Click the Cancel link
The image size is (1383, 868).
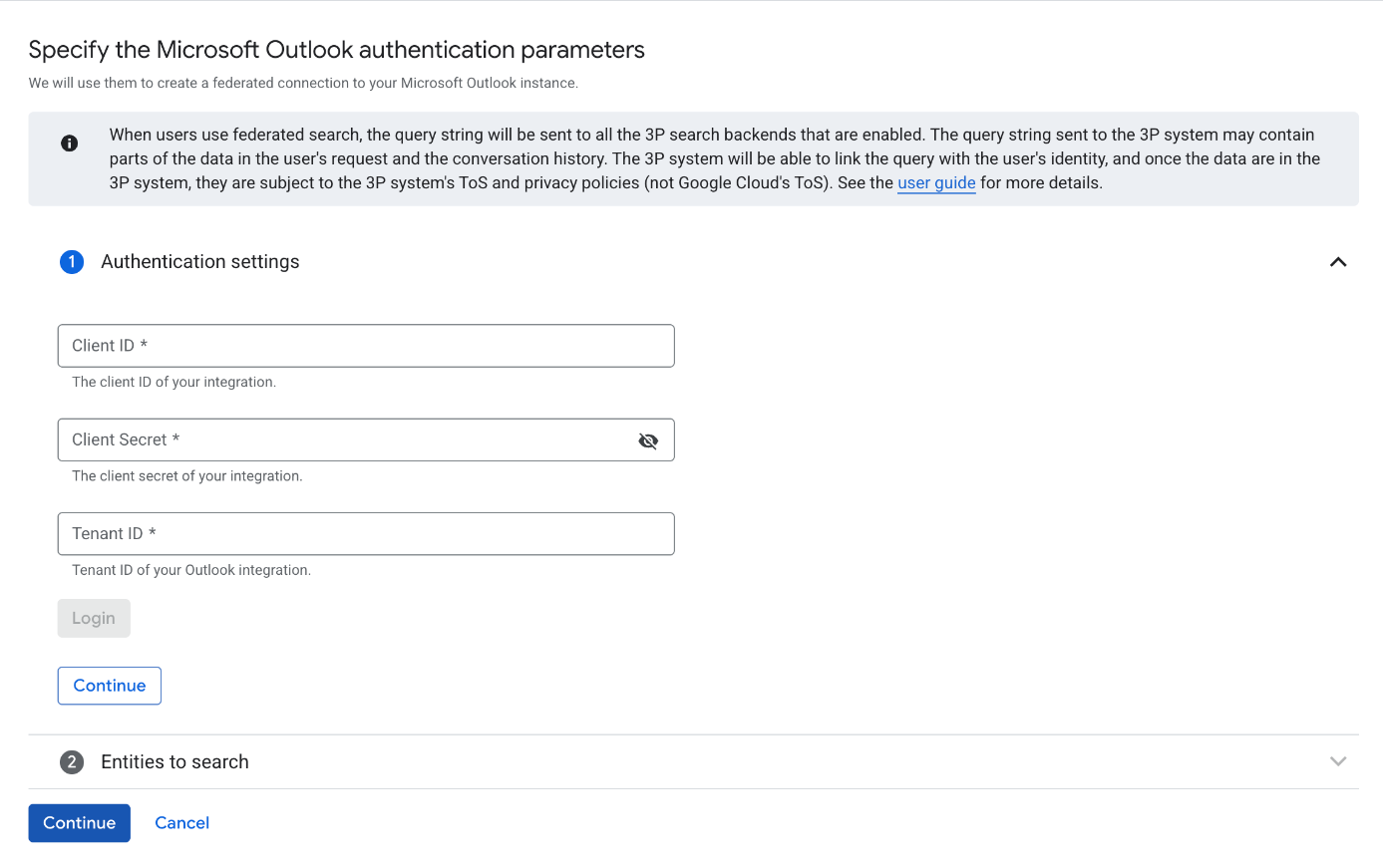pyautogui.click(x=181, y=822)
